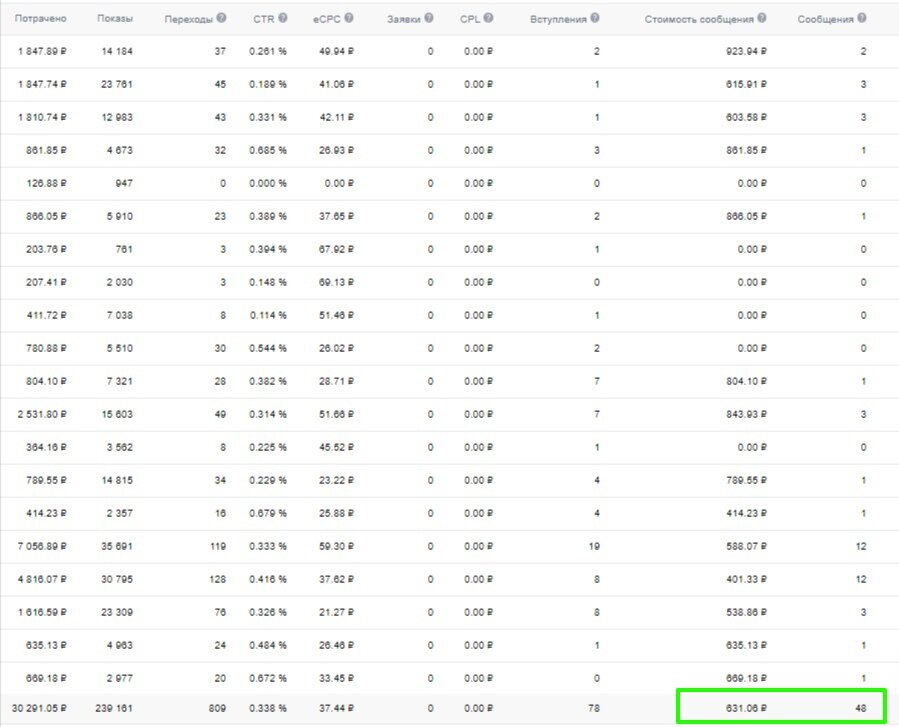
Task: Select the spent value 1 847.89 ₽
Action: pos(42,52)
